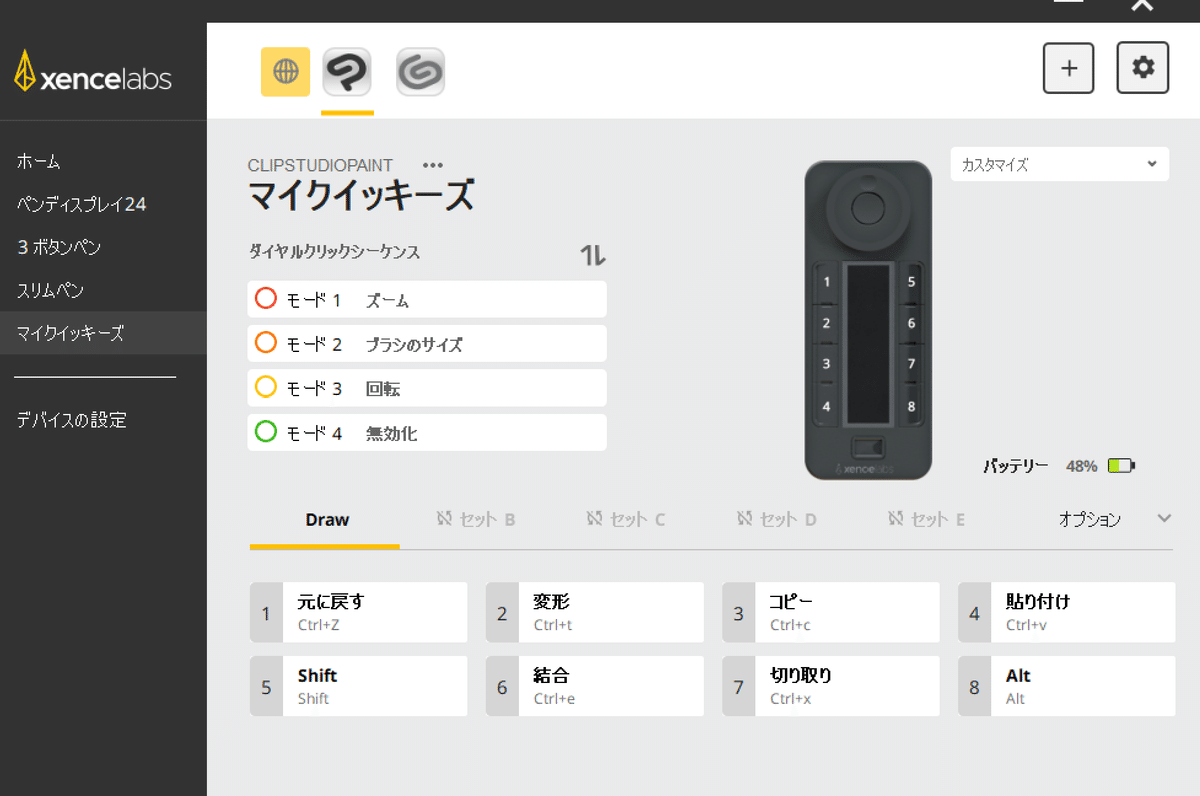Edit key 6 結合 Ctrl+e
Screen dimensions: 1200x796
tap(594, 686)
